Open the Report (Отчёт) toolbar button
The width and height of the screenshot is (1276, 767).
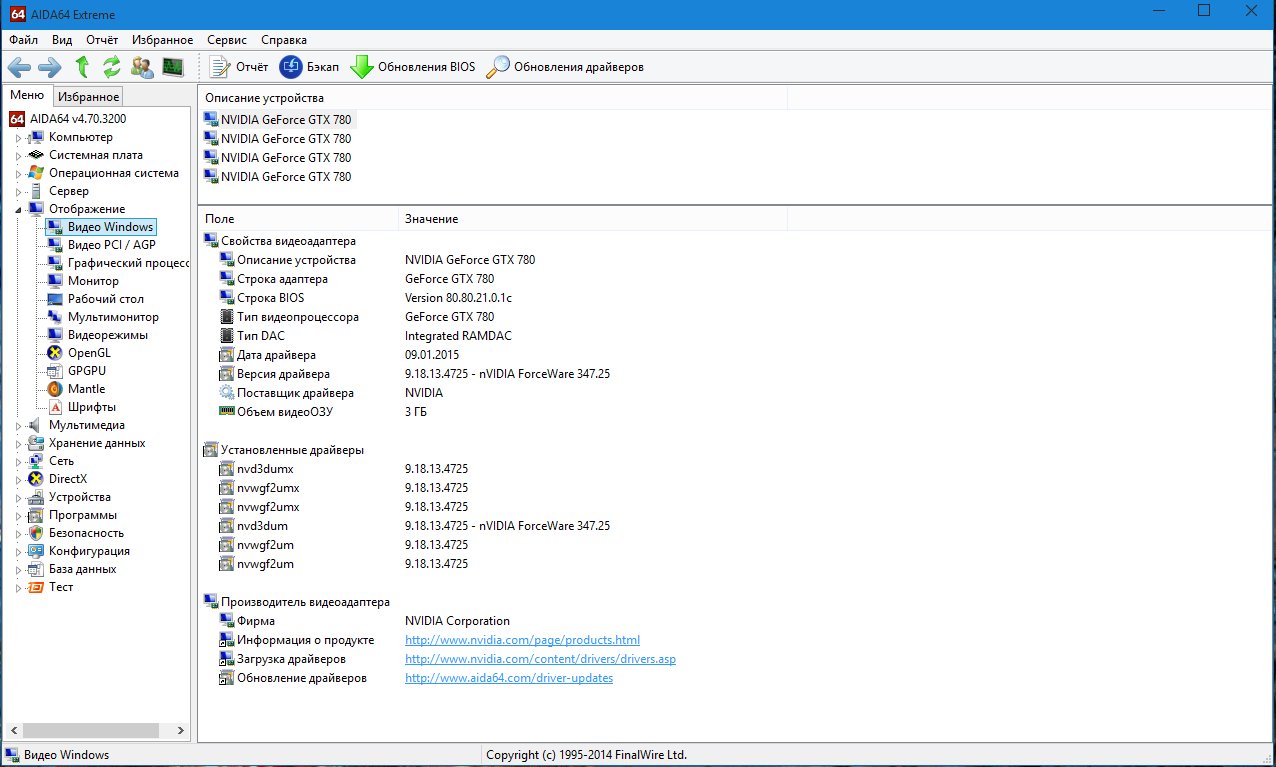pyautogui.click(x=241, y=67)
